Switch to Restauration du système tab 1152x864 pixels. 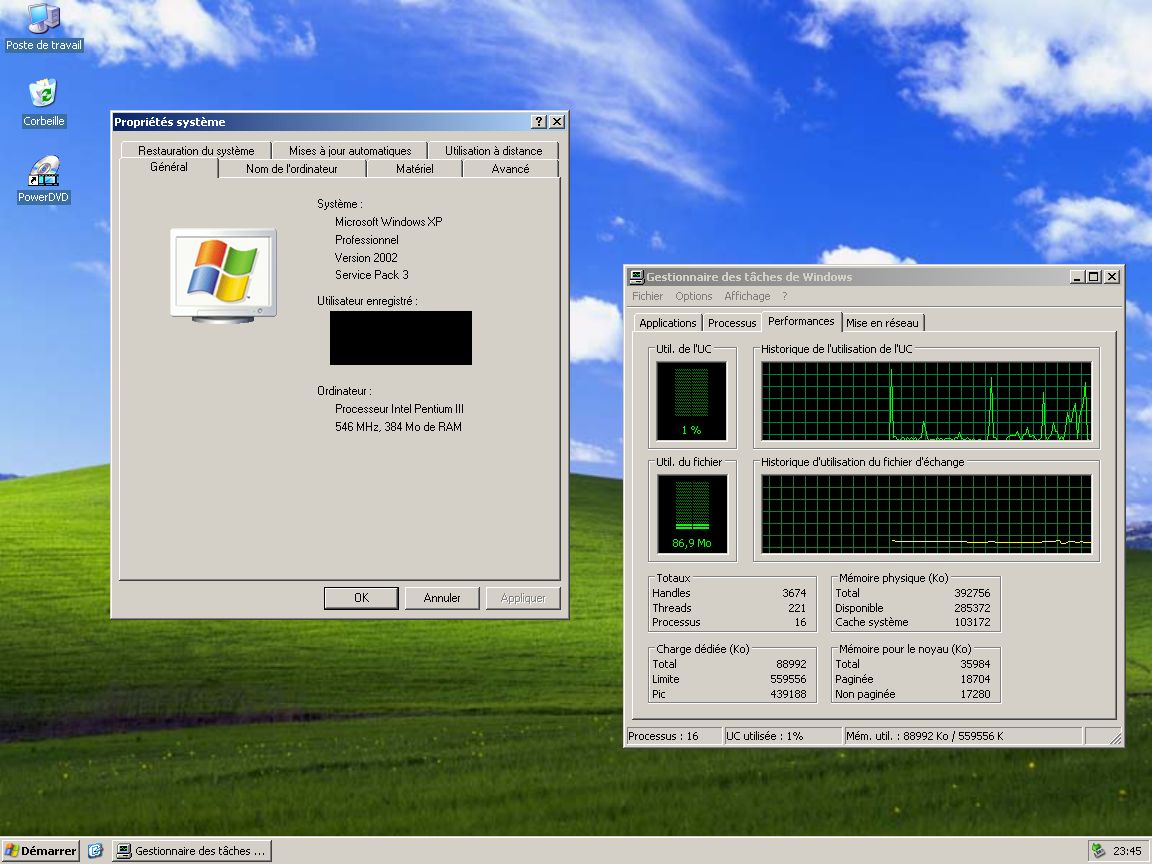pyautogui.click(x=196, y=151)
